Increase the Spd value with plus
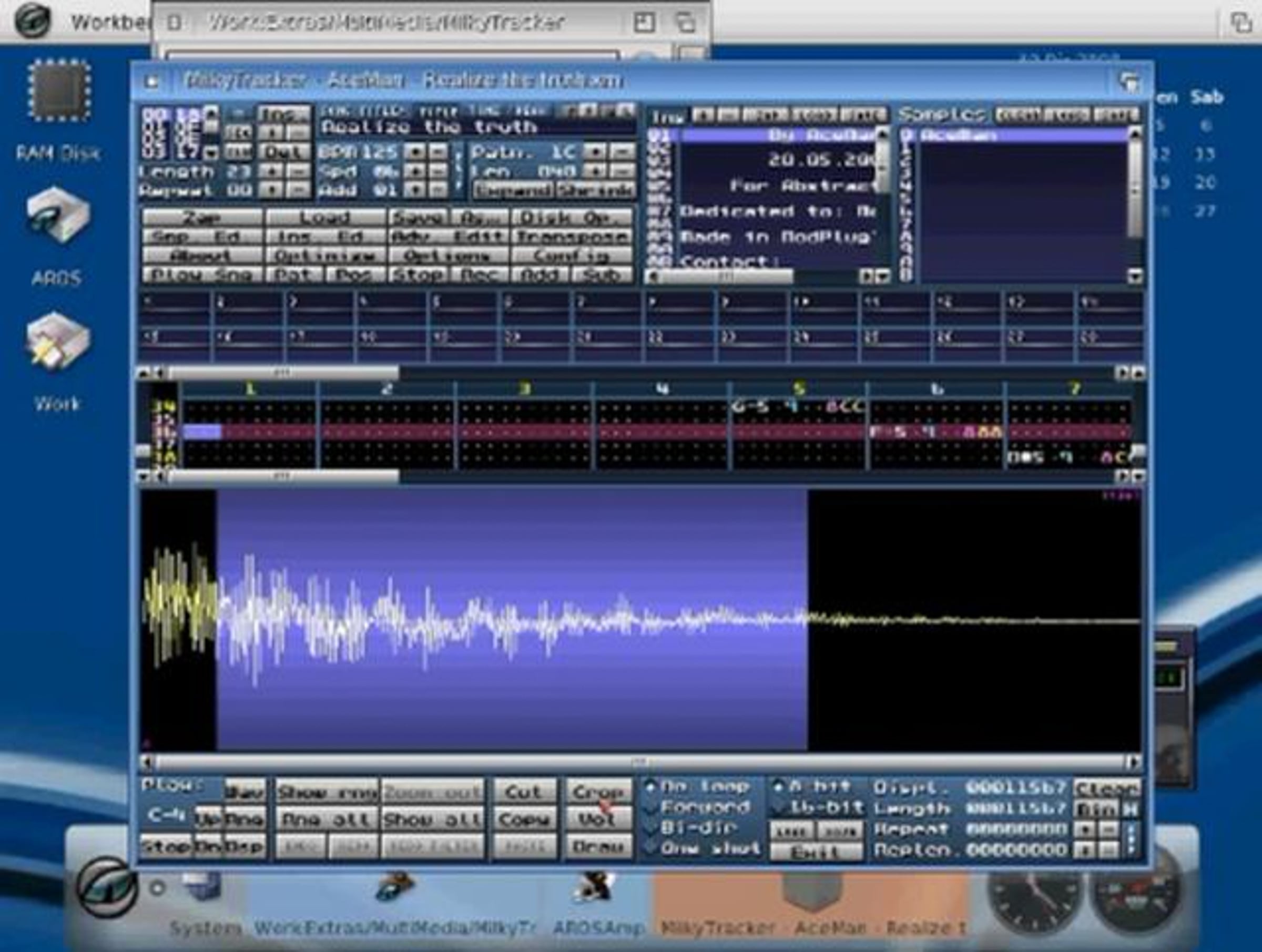 [x=414, y=171]
